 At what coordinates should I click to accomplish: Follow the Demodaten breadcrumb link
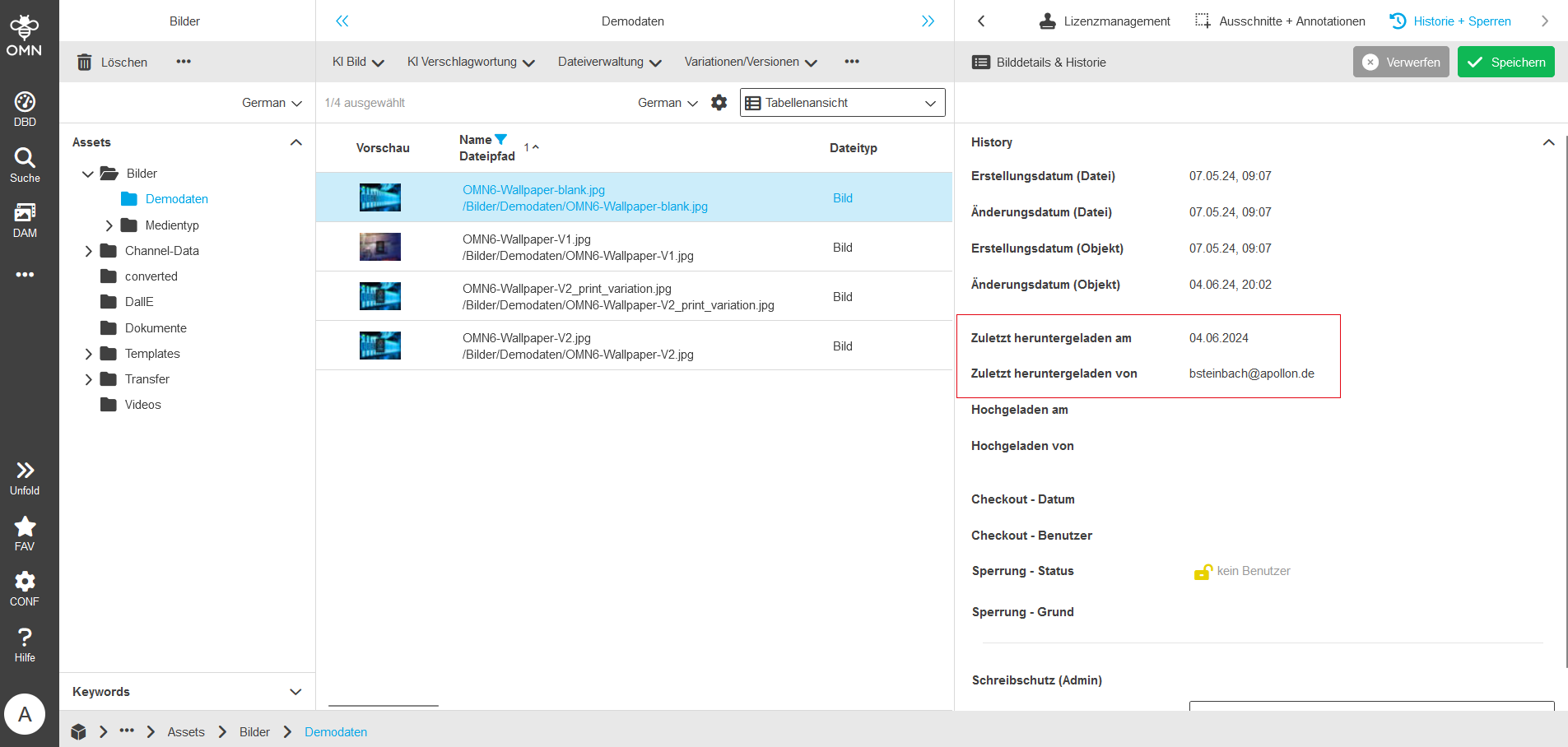click(335, 731)
